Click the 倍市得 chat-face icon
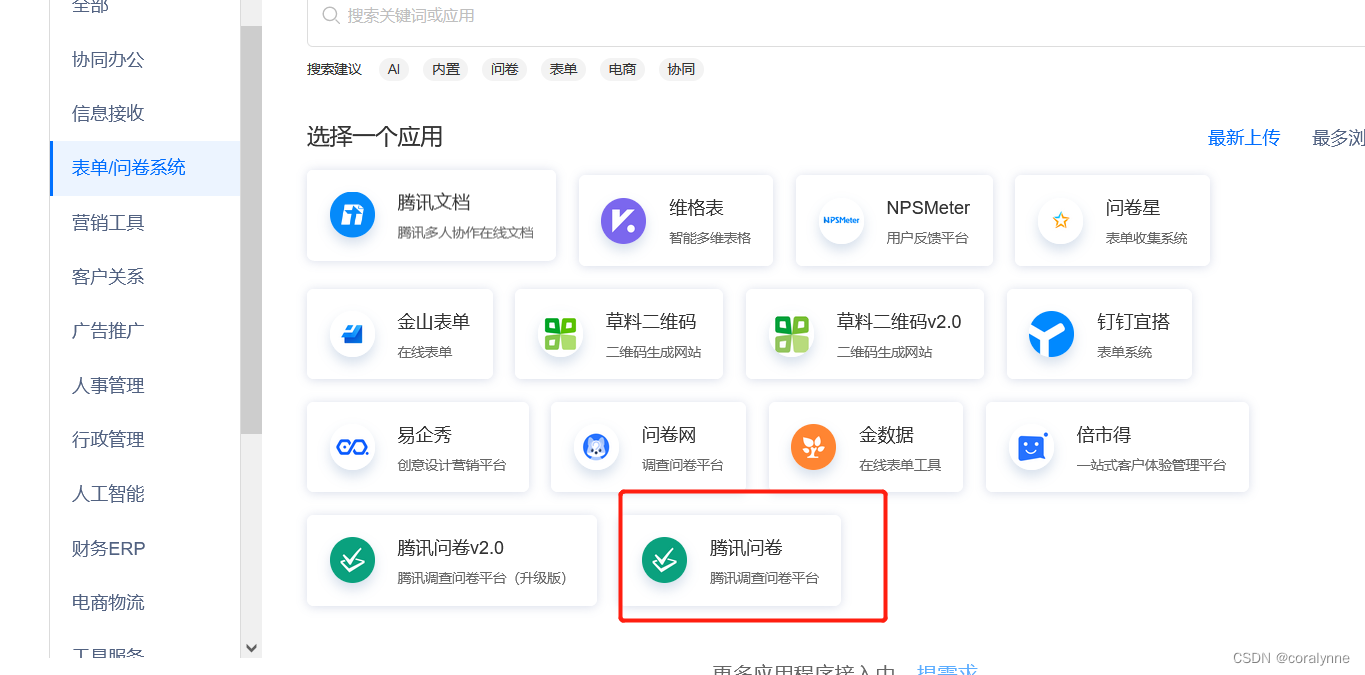The width and height of the screenshot is (1365, 675). (1031, 447)
